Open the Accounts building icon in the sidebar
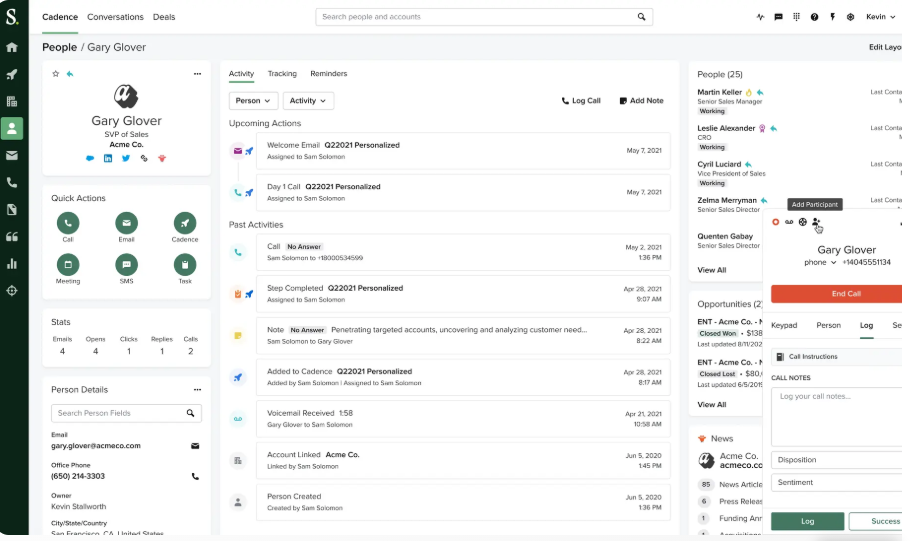This screenshot has width=915, height=541. 12,102
